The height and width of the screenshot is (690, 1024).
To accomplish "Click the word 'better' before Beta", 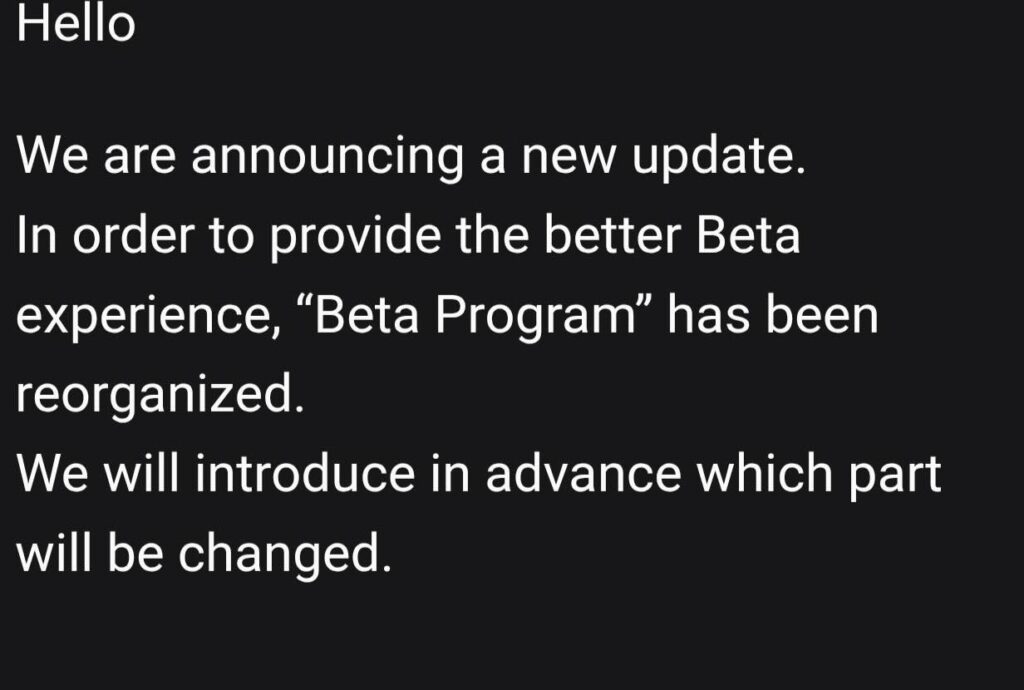I will (613, 235).
